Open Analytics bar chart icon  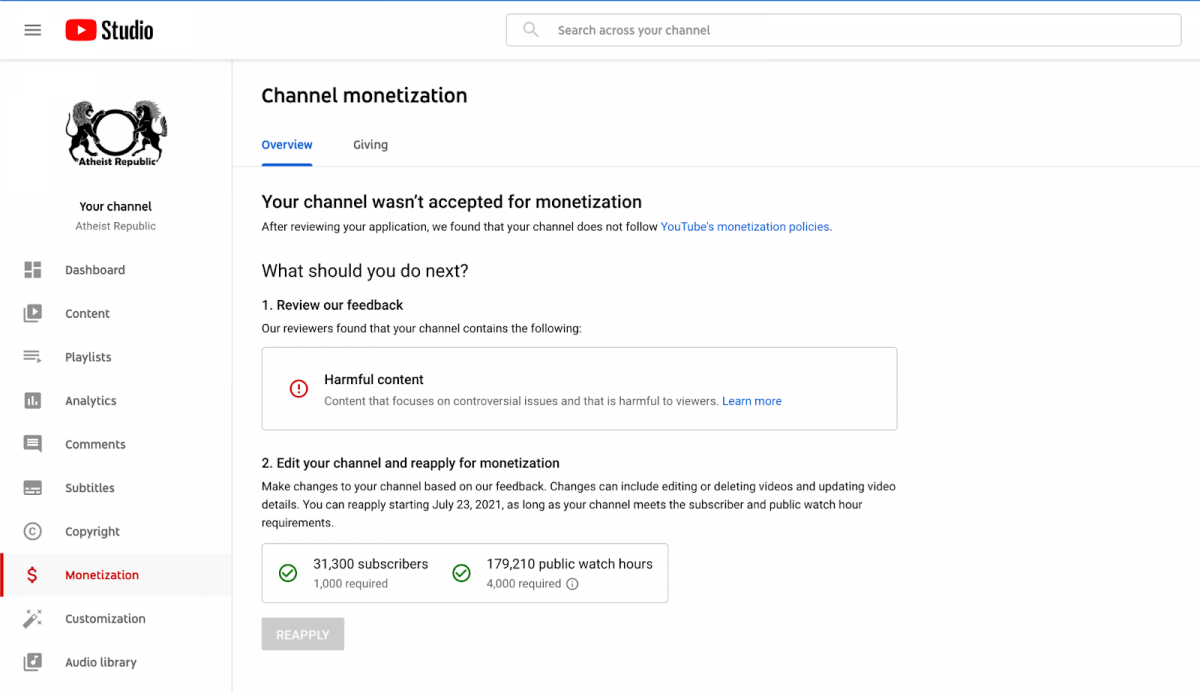click(33, 401)
